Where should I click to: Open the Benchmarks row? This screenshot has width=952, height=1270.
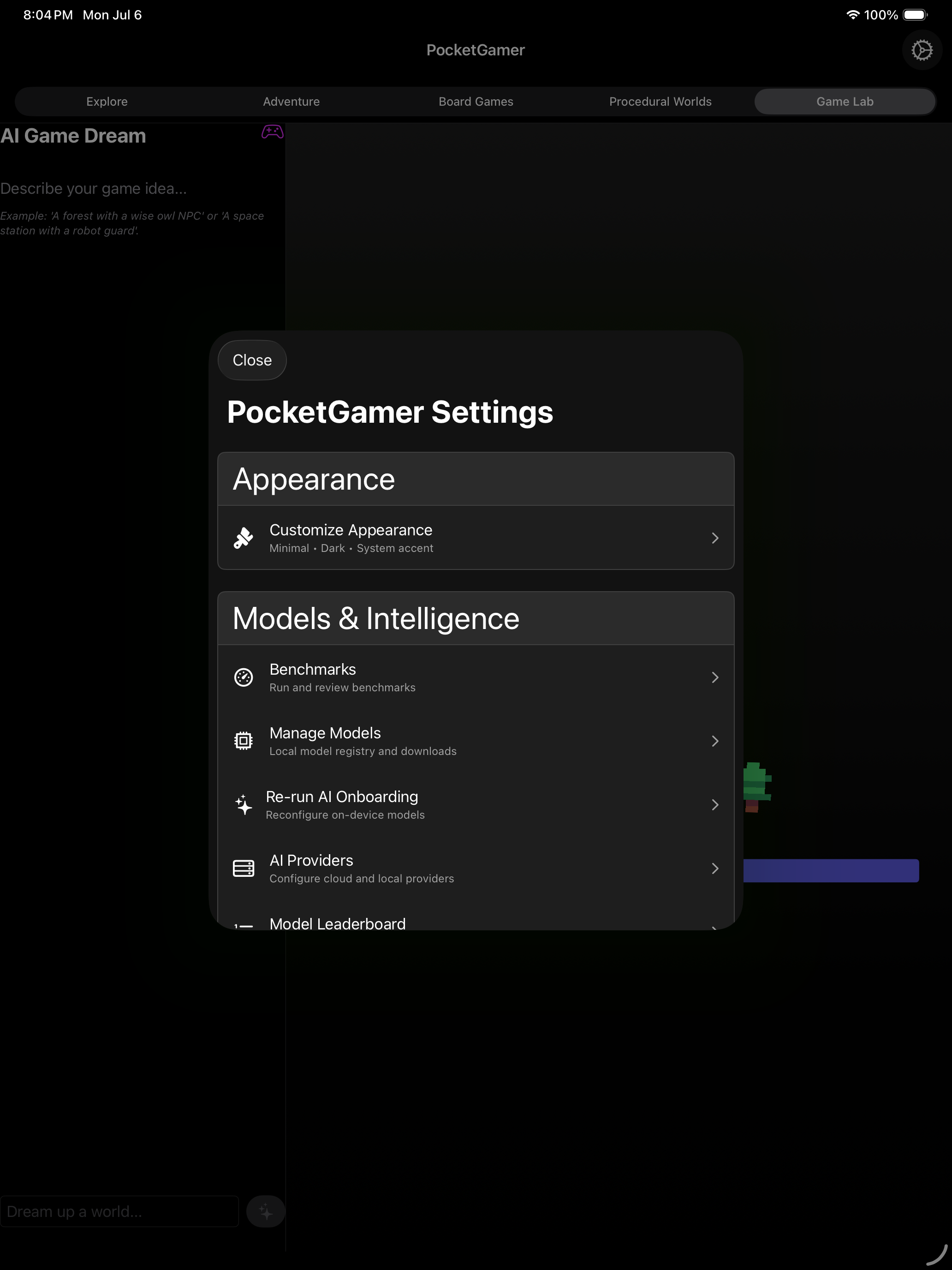(x=476, y=677)
